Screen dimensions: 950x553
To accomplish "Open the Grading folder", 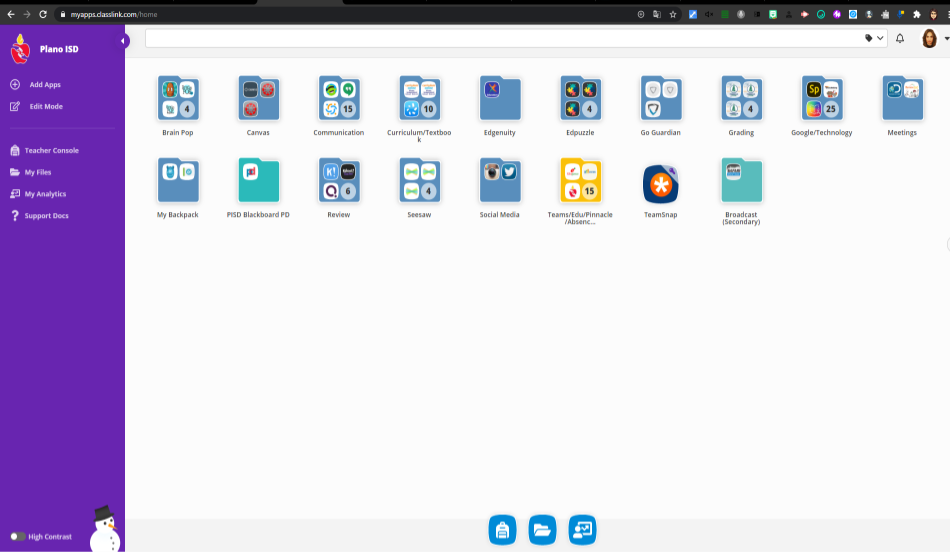I will 742,99.
